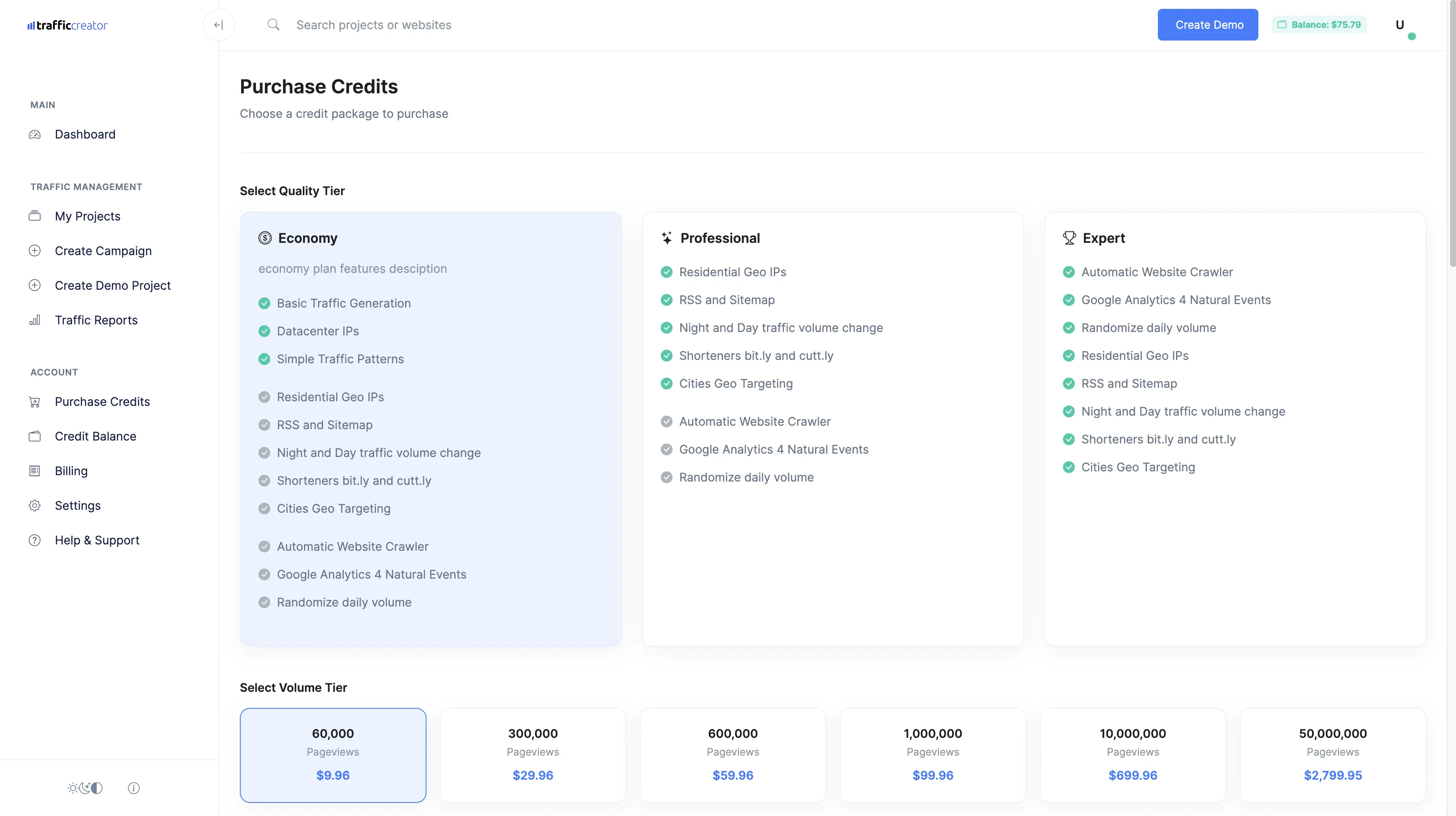Click Economy's "Shorteners bit.ly and cutt.ly"
The height and width of the screenshot is (816, 1456).
click(x=354, y=481)
